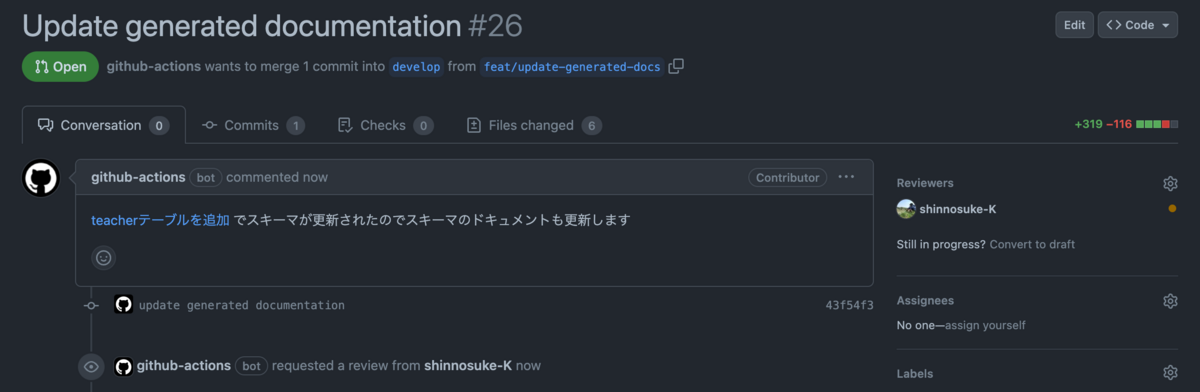Add emoji reaction with smiley icon

coord(103,258)
